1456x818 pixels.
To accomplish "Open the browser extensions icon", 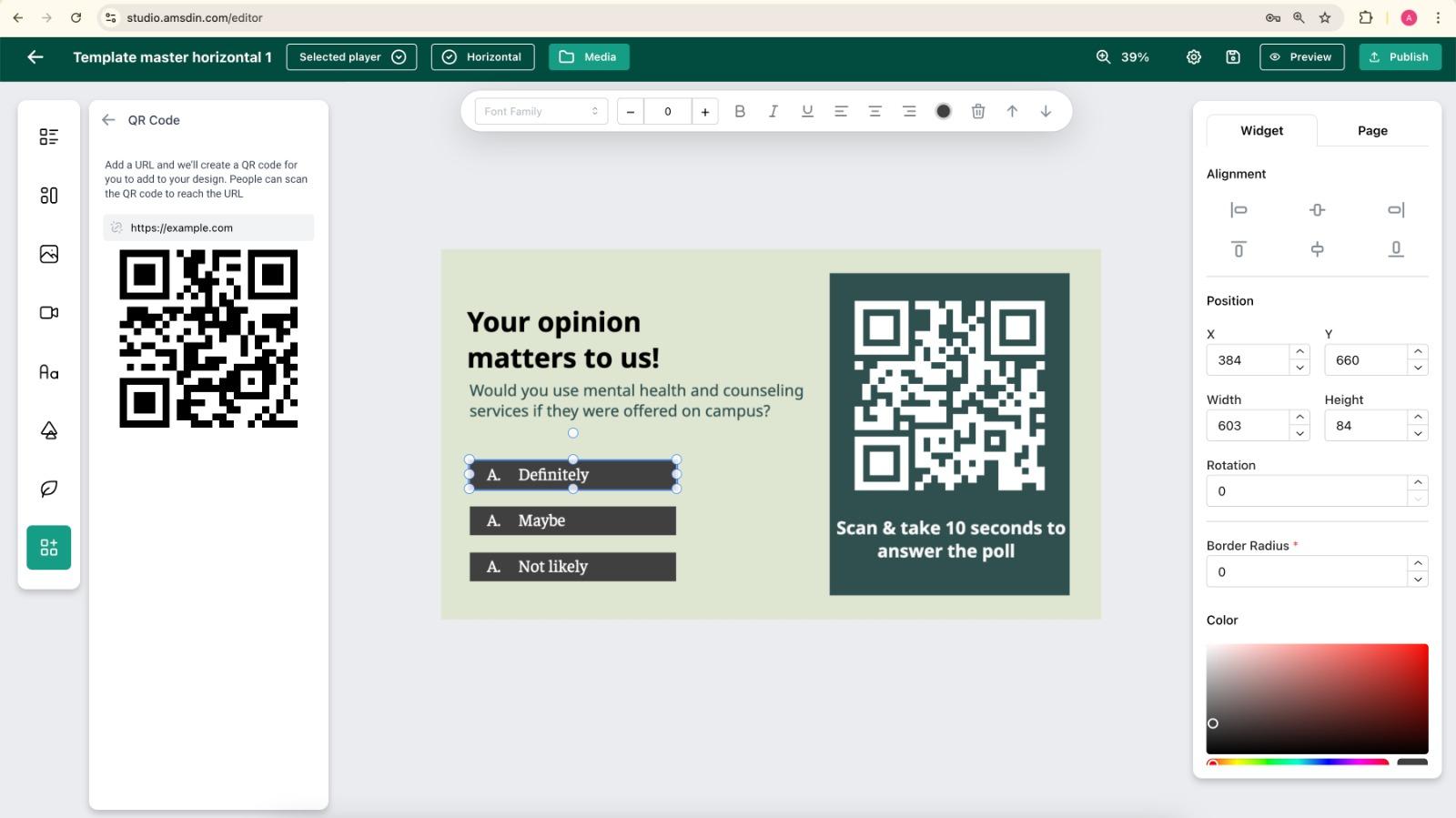I will [x=1366, y=17].
